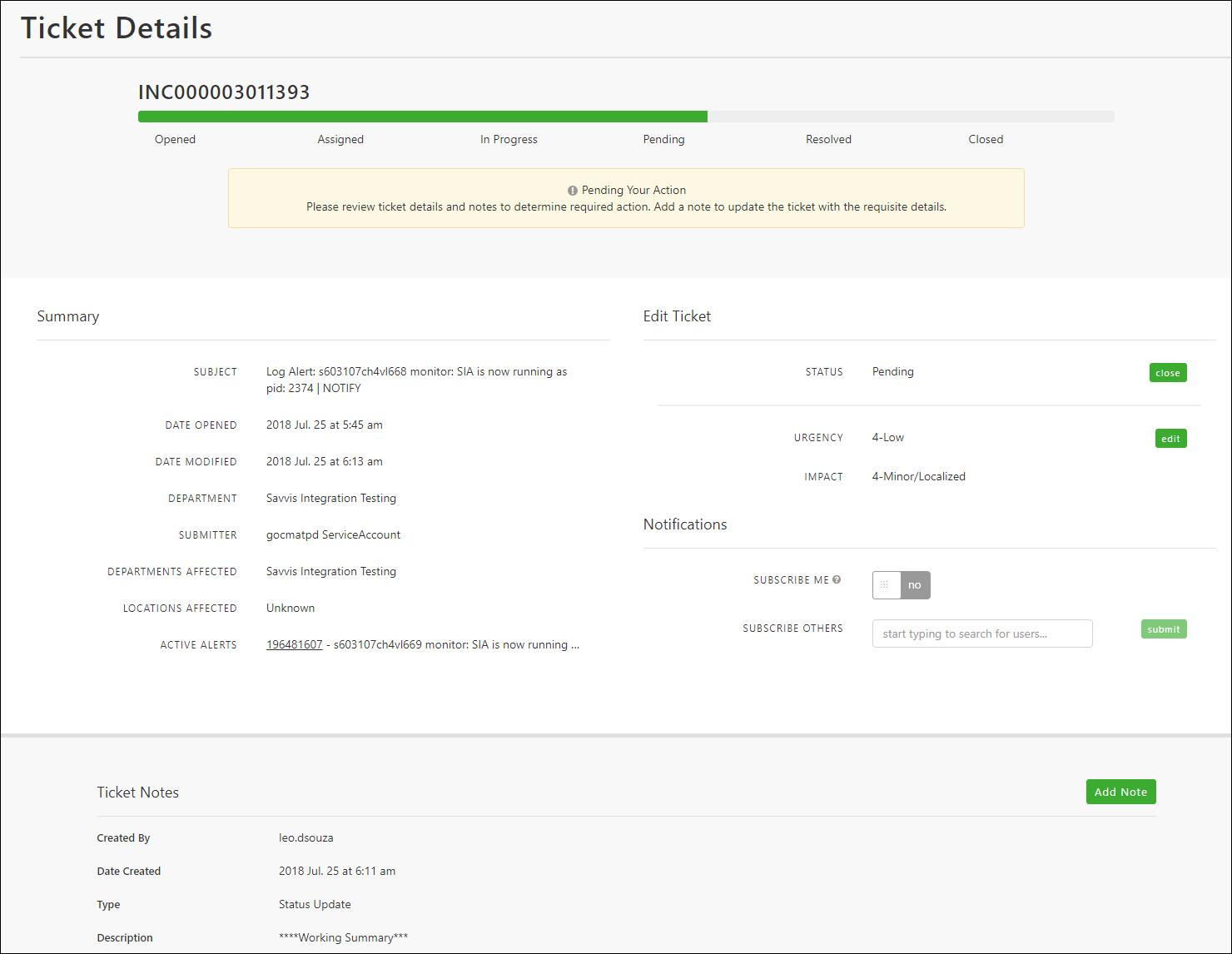This screenshot has height=954, width=1232.
Task: Click the SUBSCRIBE OTHERS field label
Action: (792, 629)
